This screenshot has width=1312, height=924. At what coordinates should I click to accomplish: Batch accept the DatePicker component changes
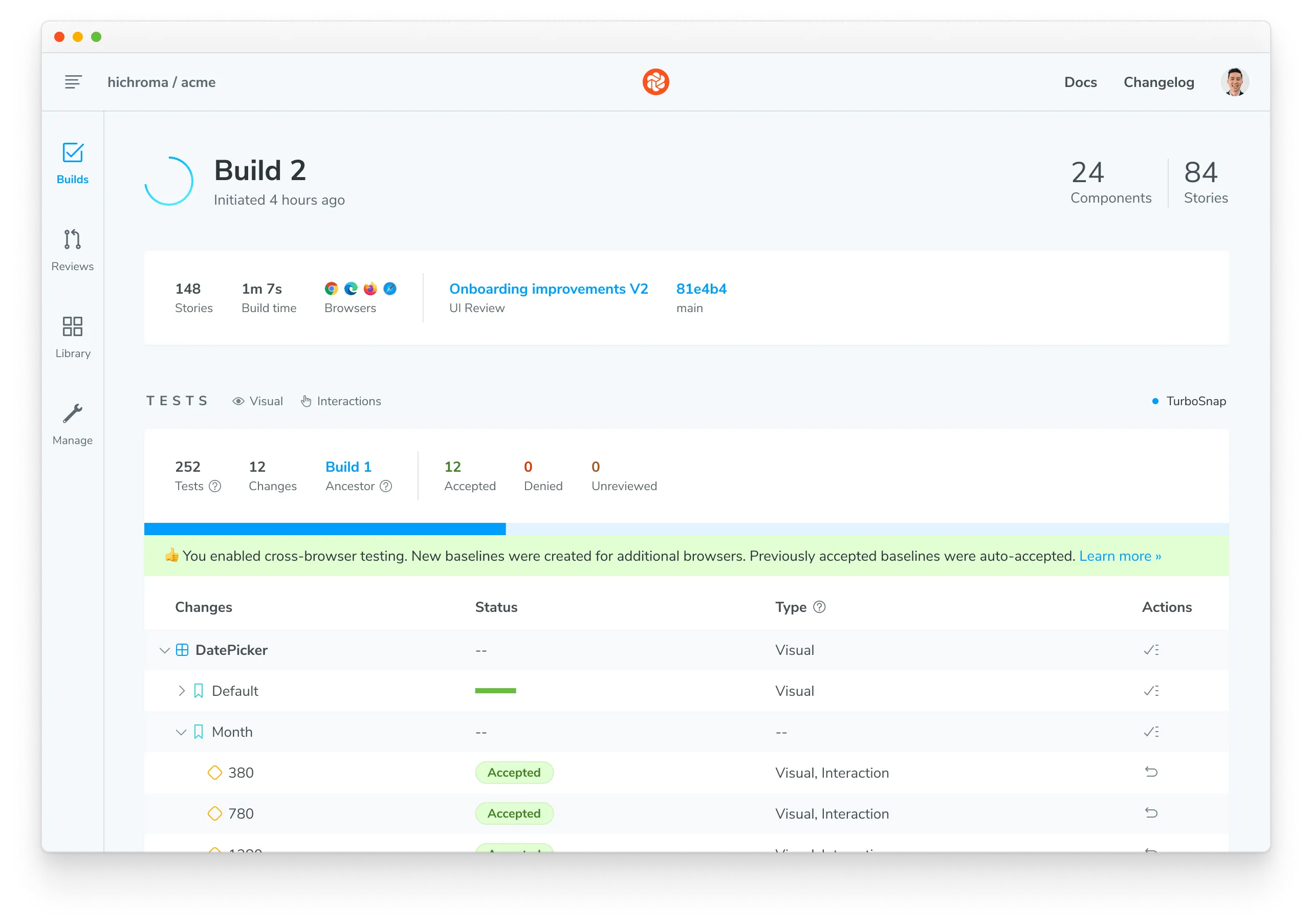pos(1150,650)
